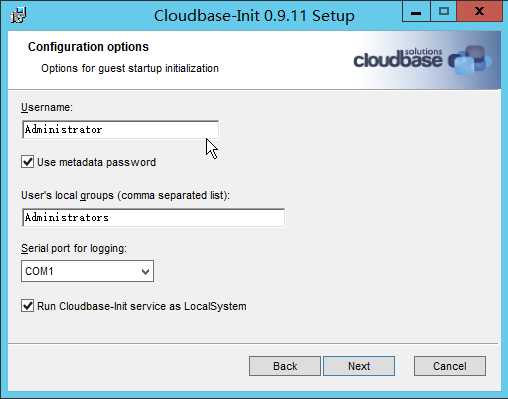The height and width of the screenshot is (399, 508).
Task: Close the setup window with the red X
Action: tap(479, 12)
